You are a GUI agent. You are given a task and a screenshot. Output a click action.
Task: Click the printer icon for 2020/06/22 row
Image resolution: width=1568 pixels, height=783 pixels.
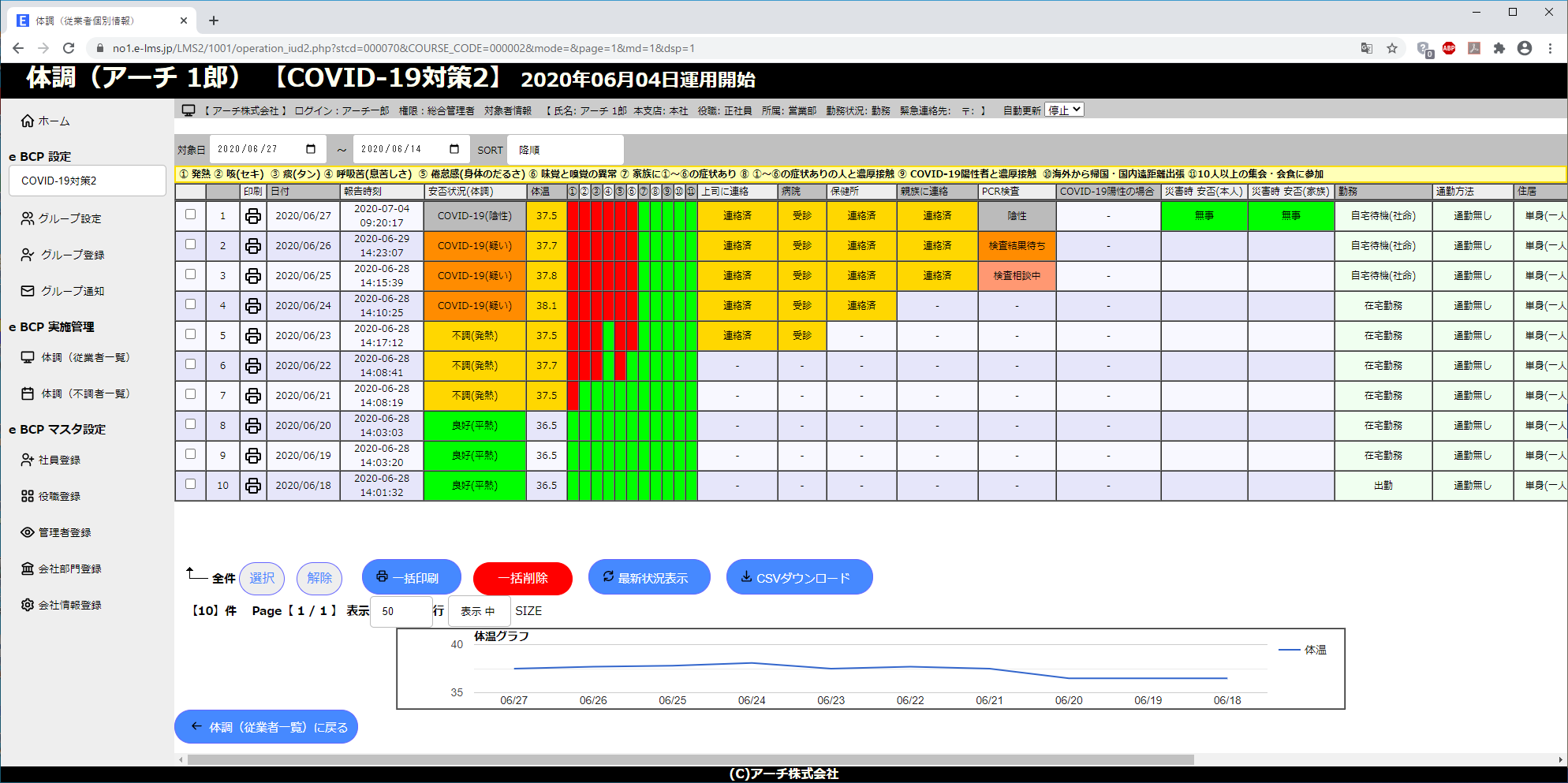pyautogui.click(x=252, y=366)
